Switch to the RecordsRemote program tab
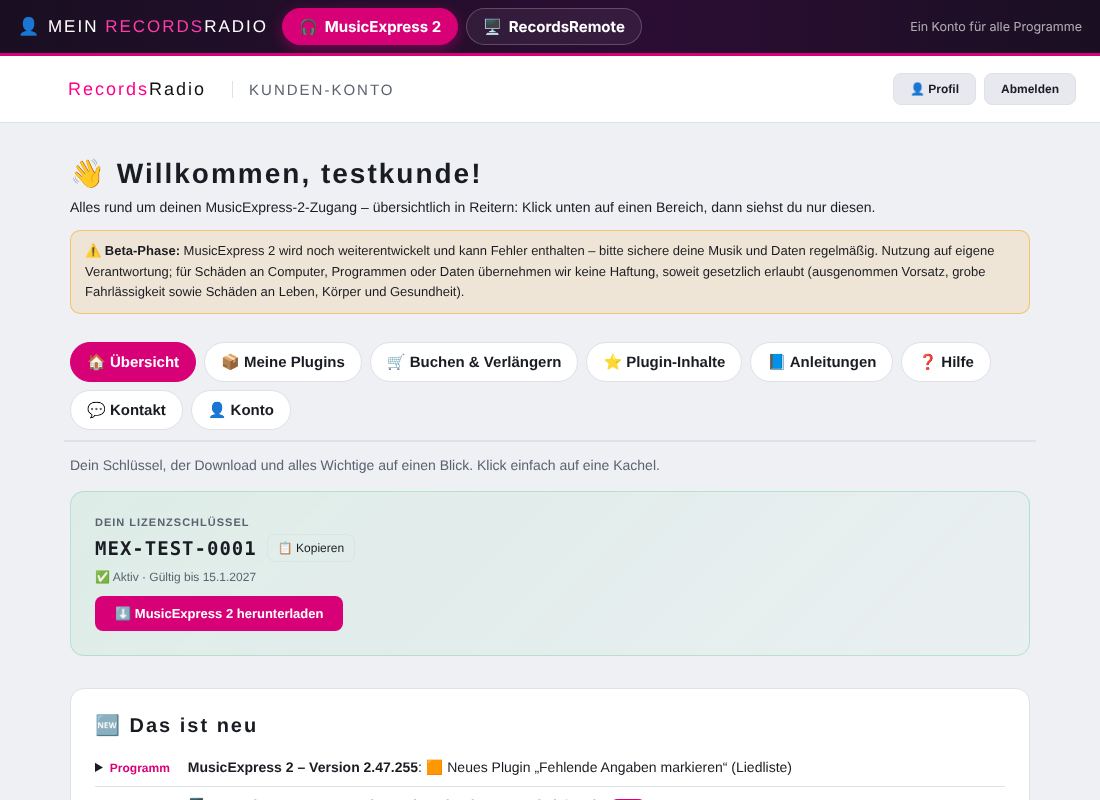The width and height of the screenshot is (1100, 800). 554,27
